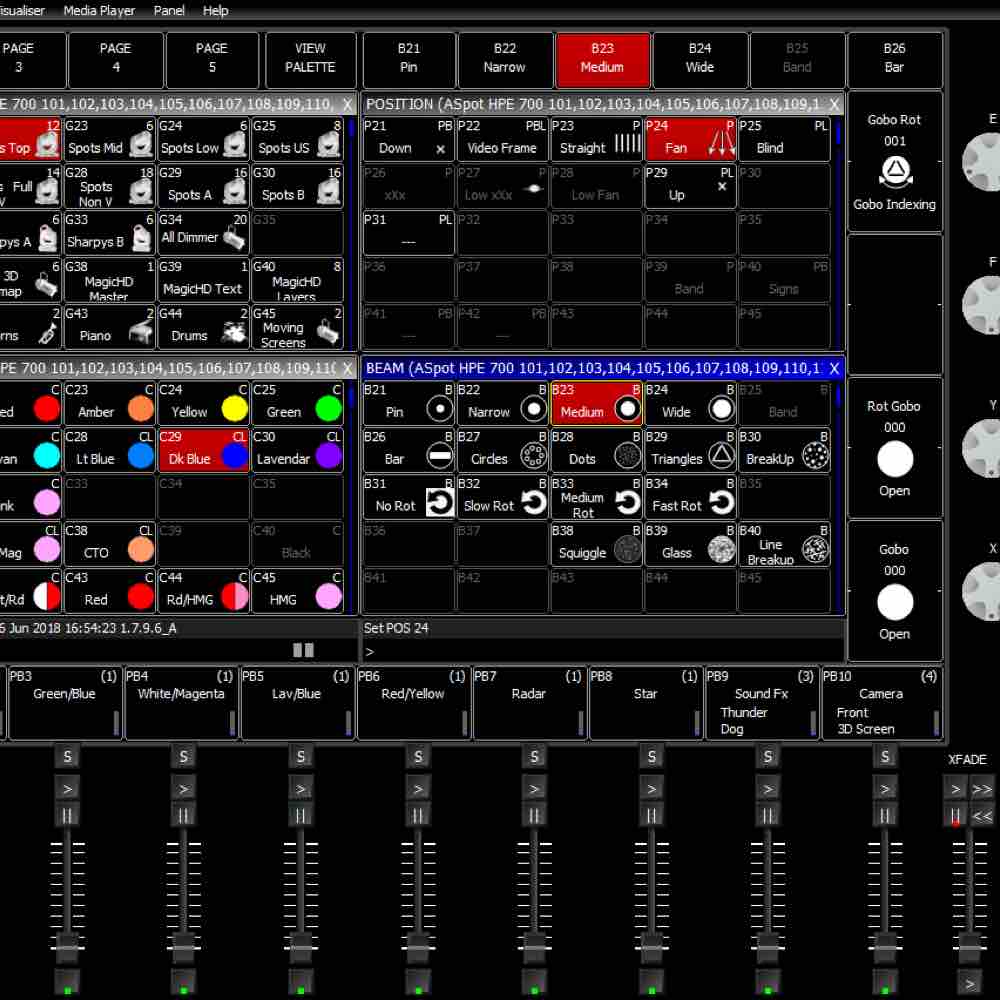Toggle the S button for PB3 Green/Blue
The width and height of the screenshot is (1000, 1000).
tap(67, 756)
